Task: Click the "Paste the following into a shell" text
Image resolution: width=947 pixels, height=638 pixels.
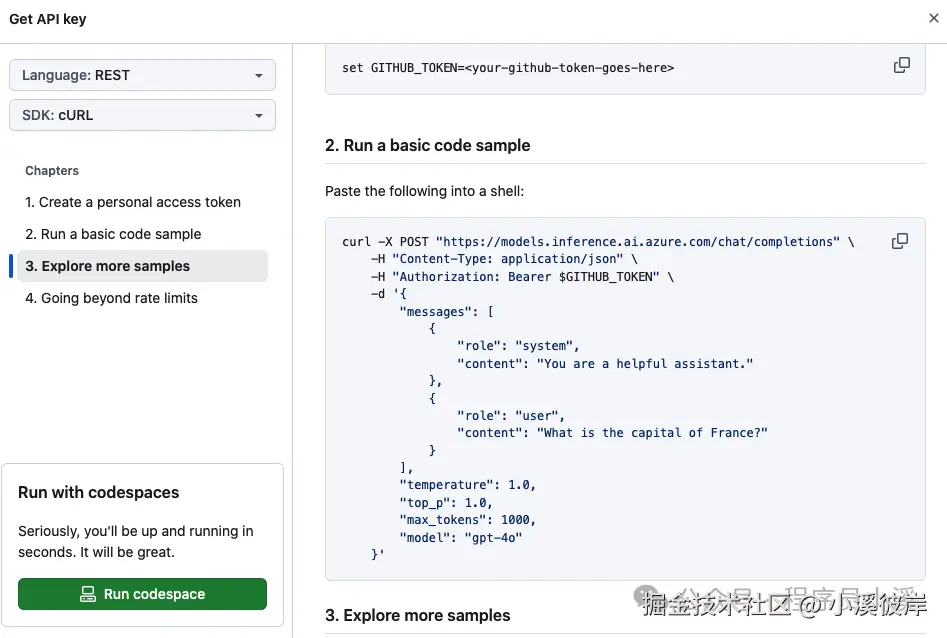Action: pos(424,191)
